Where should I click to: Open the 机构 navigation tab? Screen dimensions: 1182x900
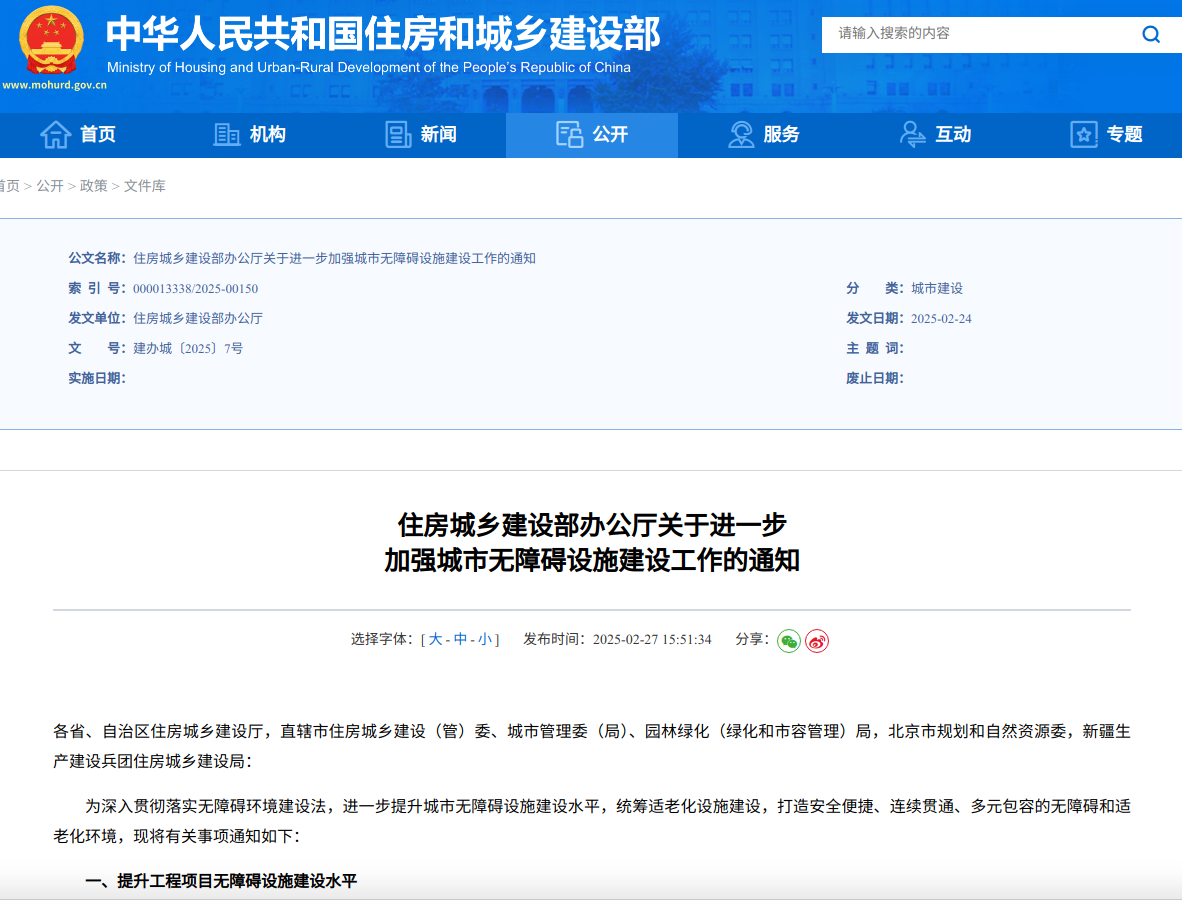pyautogui.click(x=250, y=135)
